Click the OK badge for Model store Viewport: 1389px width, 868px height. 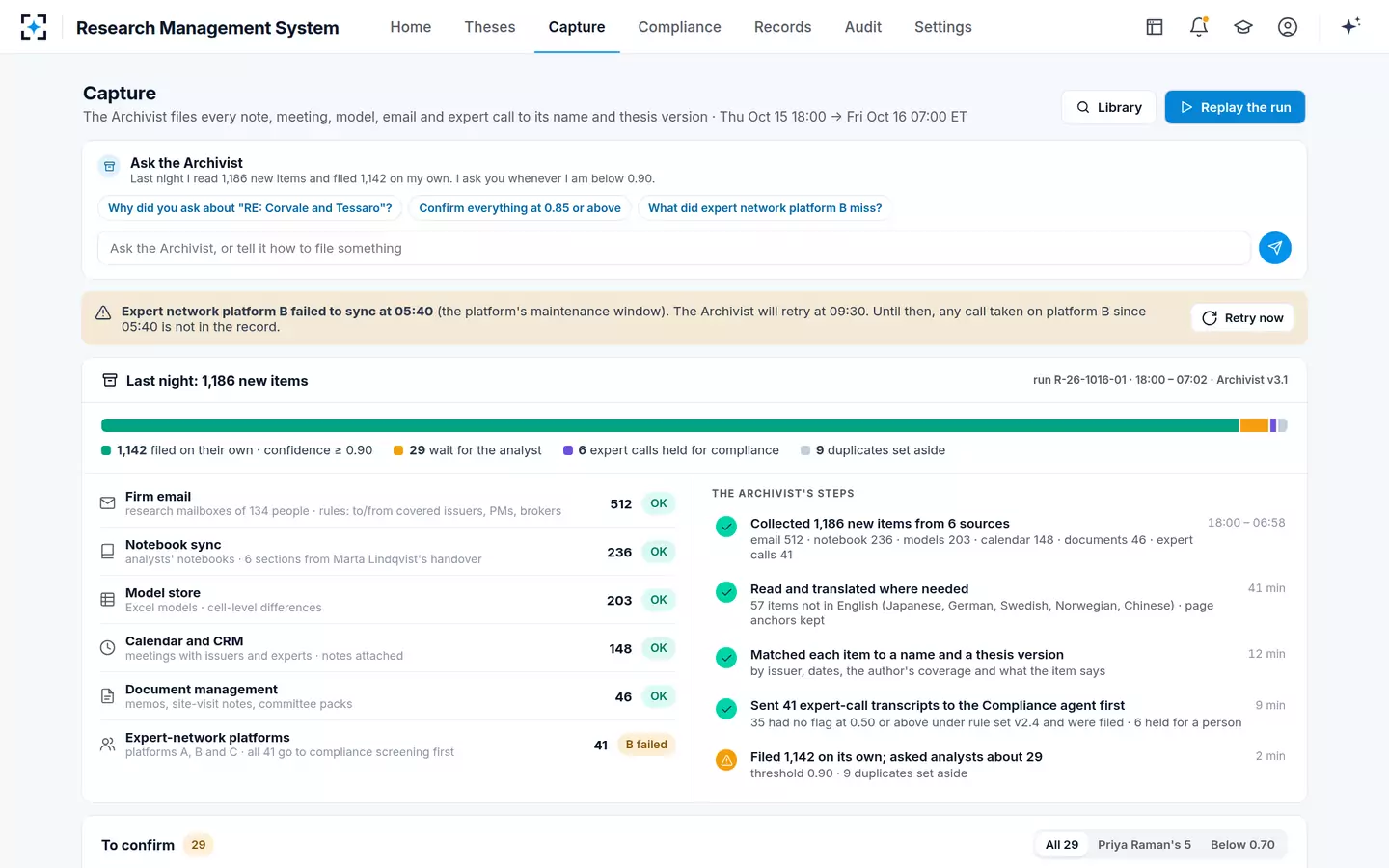tap(659, 600)
